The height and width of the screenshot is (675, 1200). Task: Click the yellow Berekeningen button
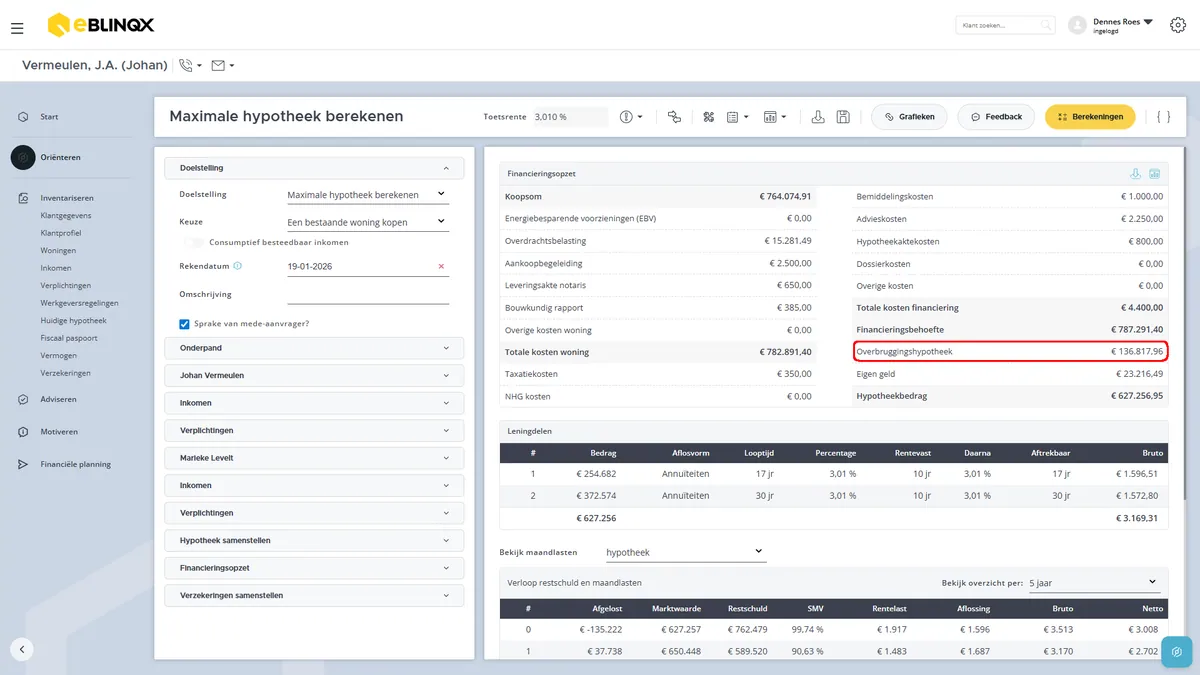(1090, 117)
